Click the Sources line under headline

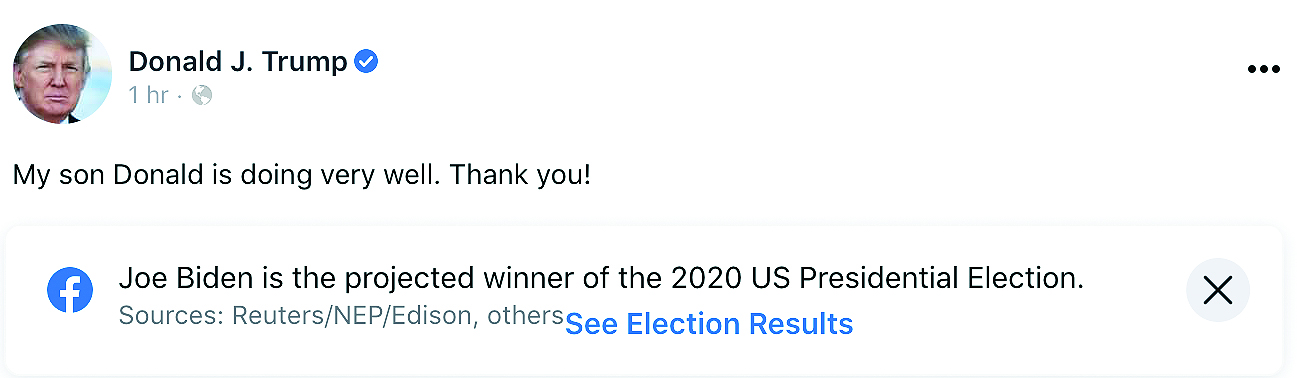pos(341,316)
